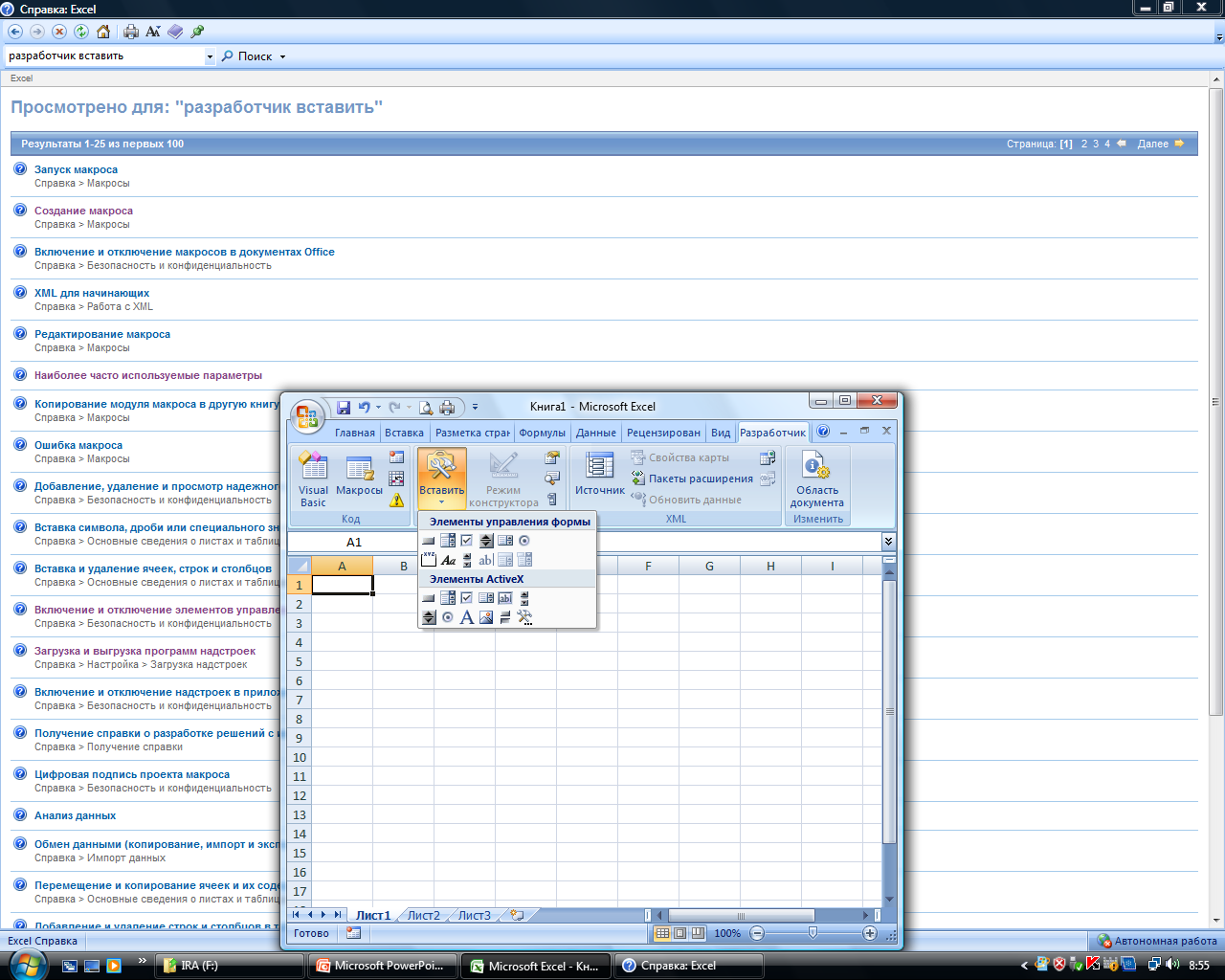Insert a form control Button
The height and width of the screenshot is (980, 1225).
[429, 541]
